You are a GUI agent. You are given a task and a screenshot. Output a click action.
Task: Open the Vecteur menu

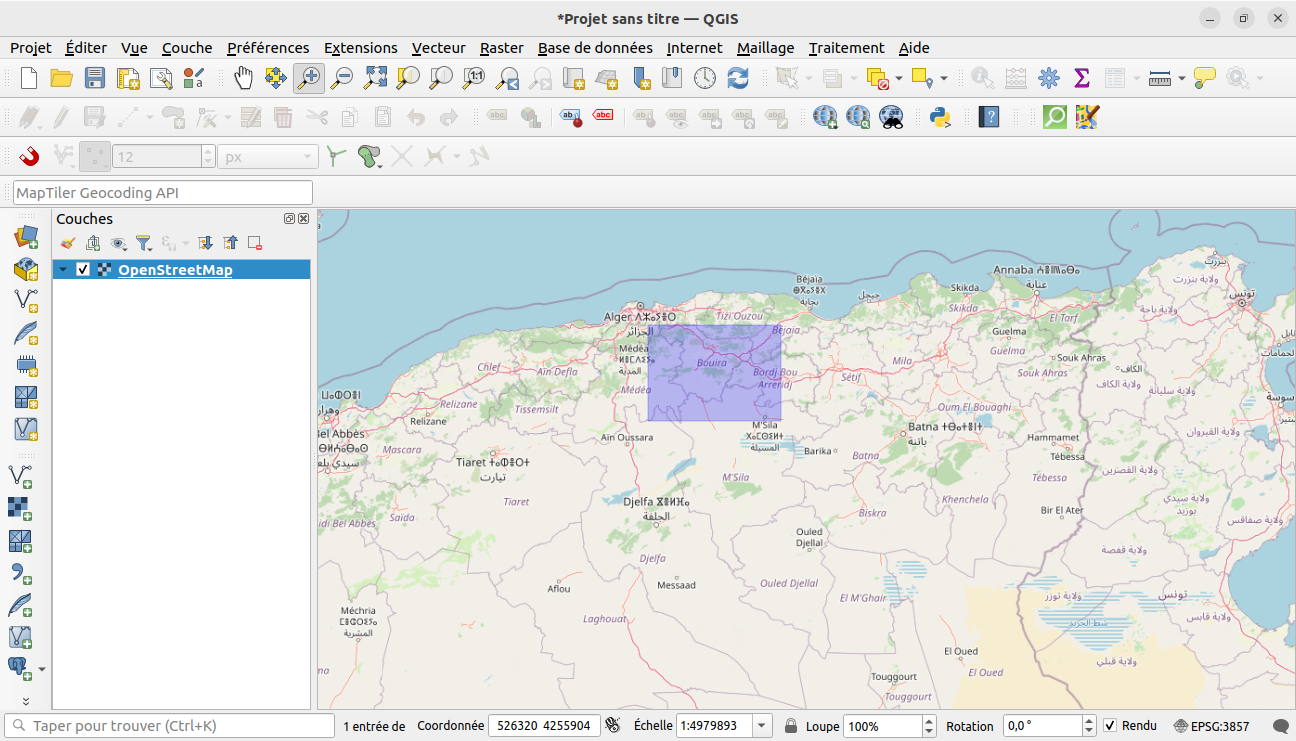[x=439, y=48]
